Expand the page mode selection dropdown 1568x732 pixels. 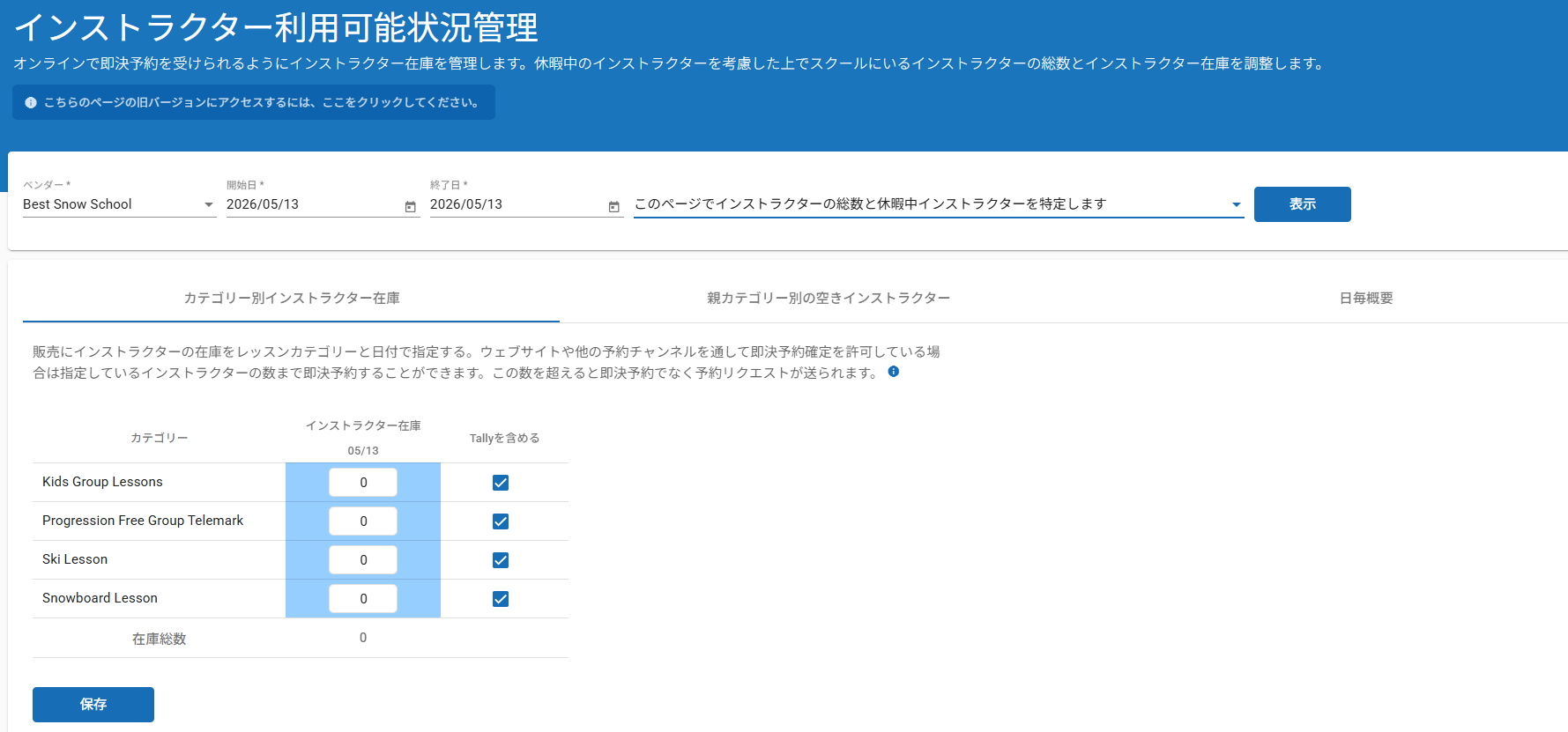tap(939, 204)
